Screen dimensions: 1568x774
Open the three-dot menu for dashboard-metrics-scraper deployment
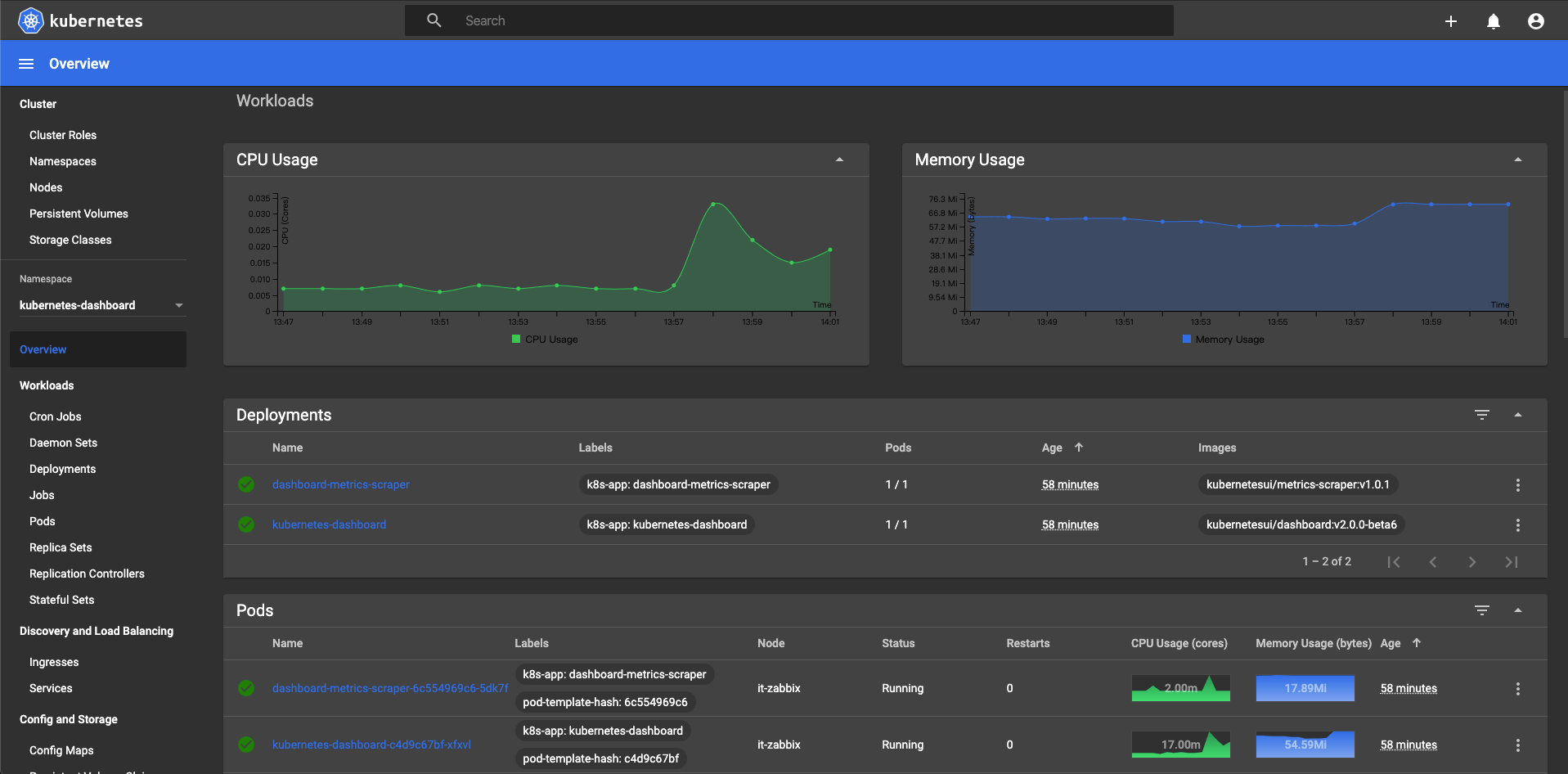pyautogui.click(x=1517, y=484)
